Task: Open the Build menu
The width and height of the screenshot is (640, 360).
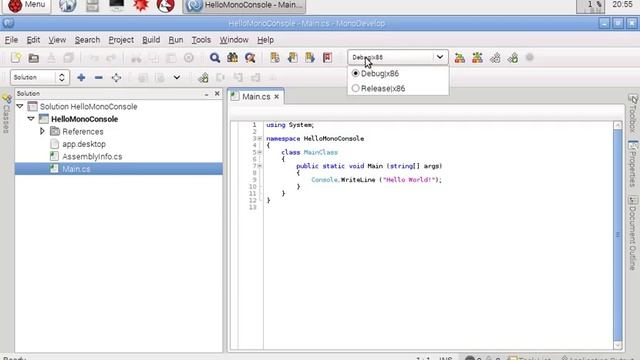Action: click(151, 40)
